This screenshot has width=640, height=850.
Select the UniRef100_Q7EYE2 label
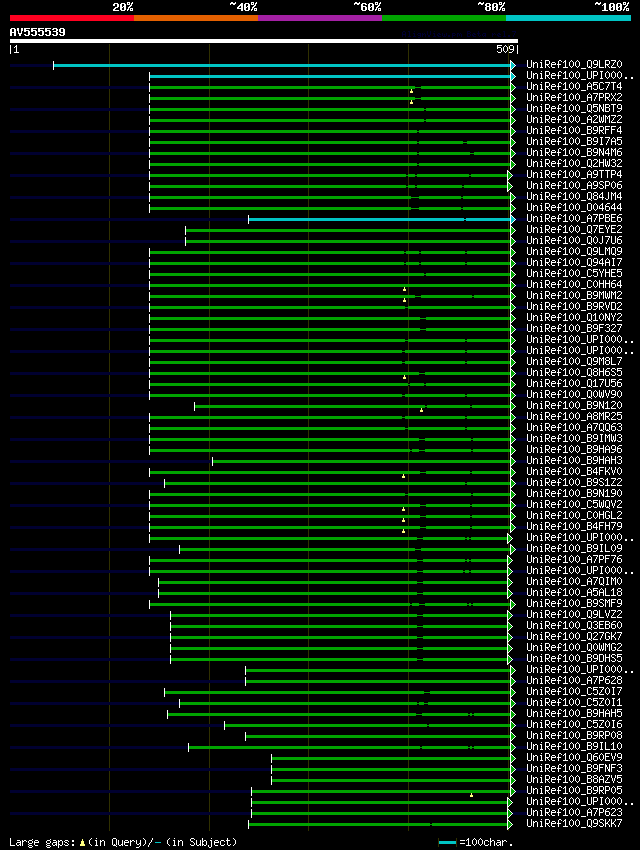tap(574, 230)
